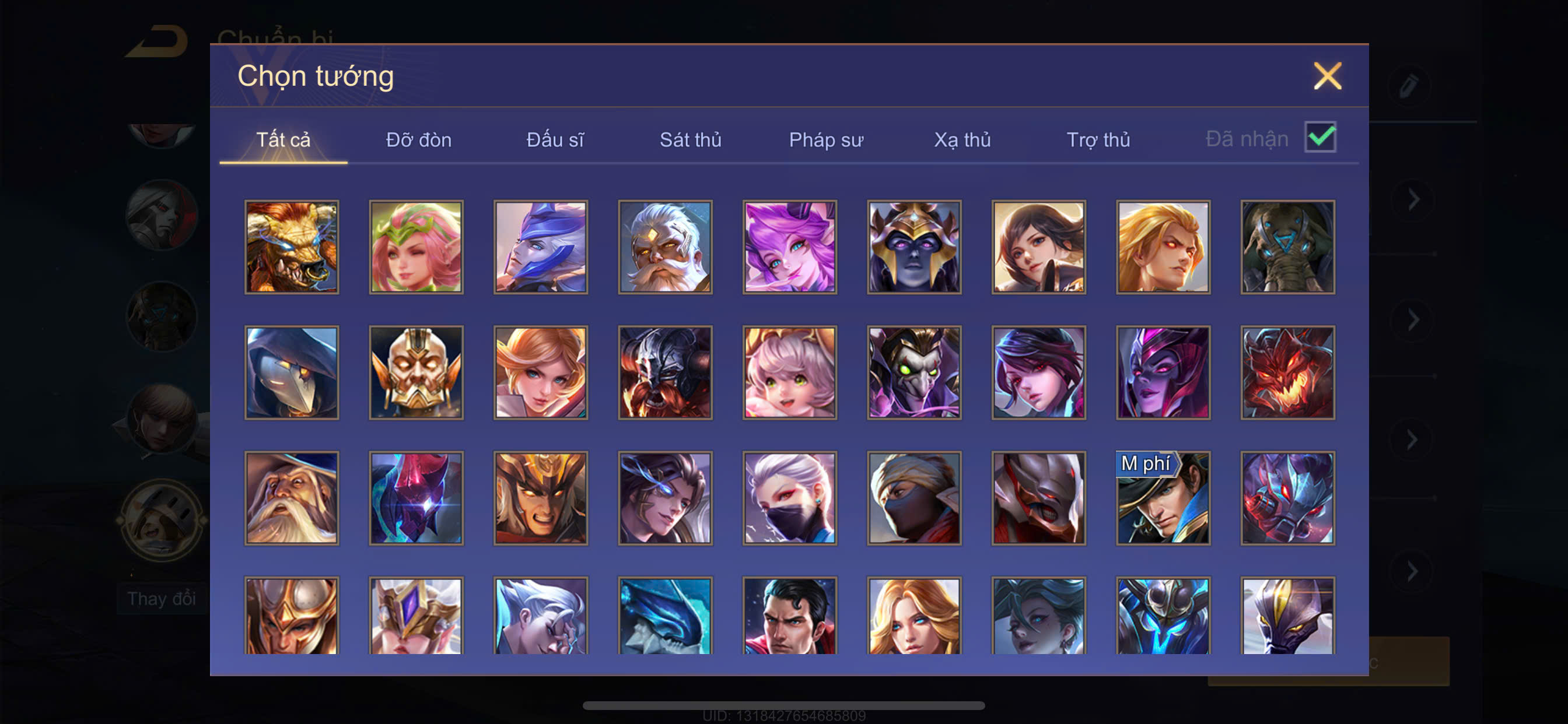The height and width of the screenshot is (724, 1568).
Task: Switch to the 'Đỡ đòn' tab
Action: coord(419,140)
